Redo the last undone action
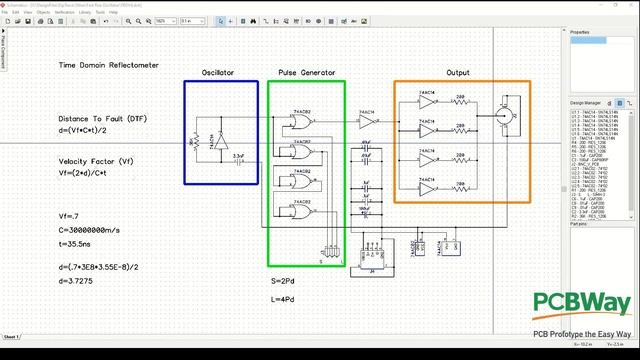Image resolution: width=640 pixels, height=360 pixels. 116,21
